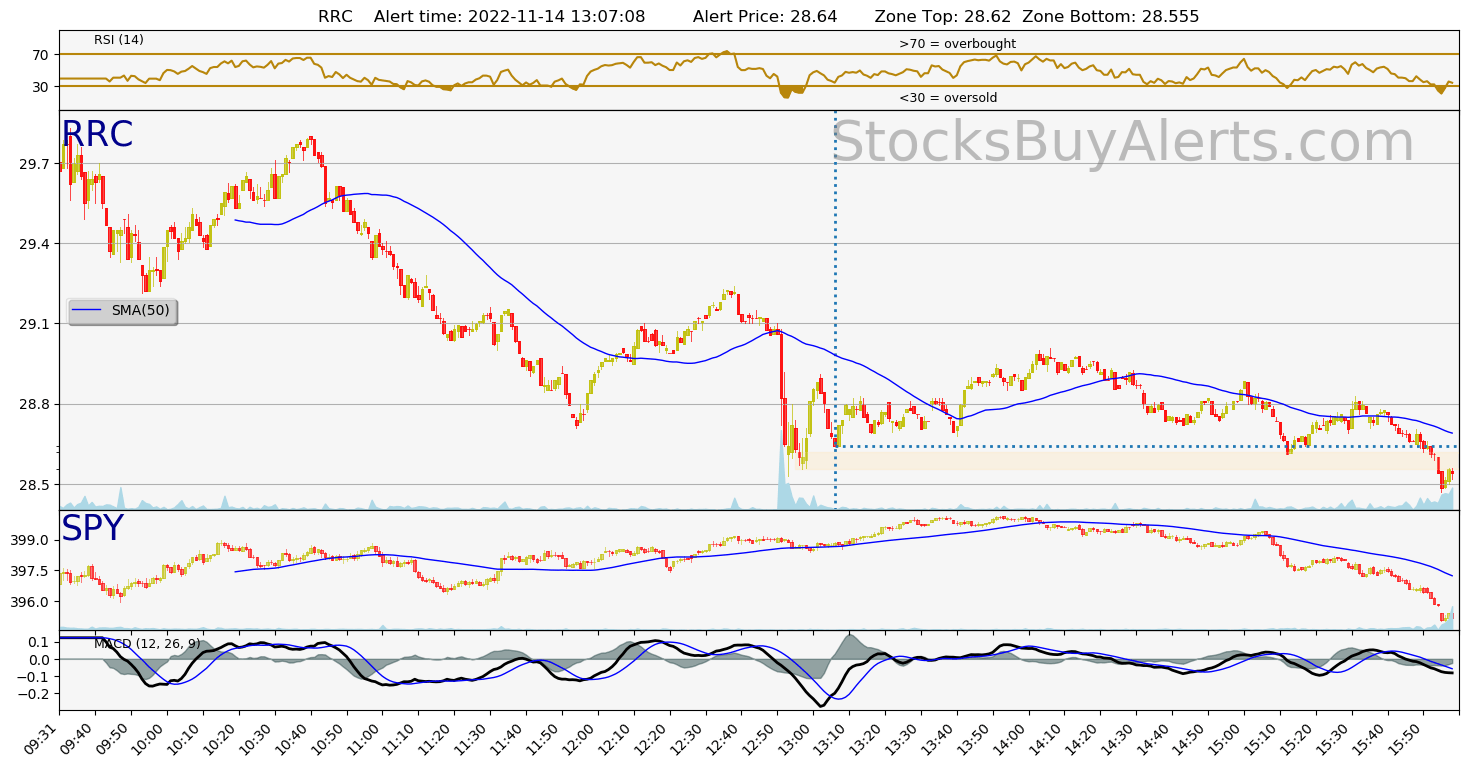Click the MACD 0.1 axis label
Viewport: 1474px width, 768px height.
[x=40, y=642]
